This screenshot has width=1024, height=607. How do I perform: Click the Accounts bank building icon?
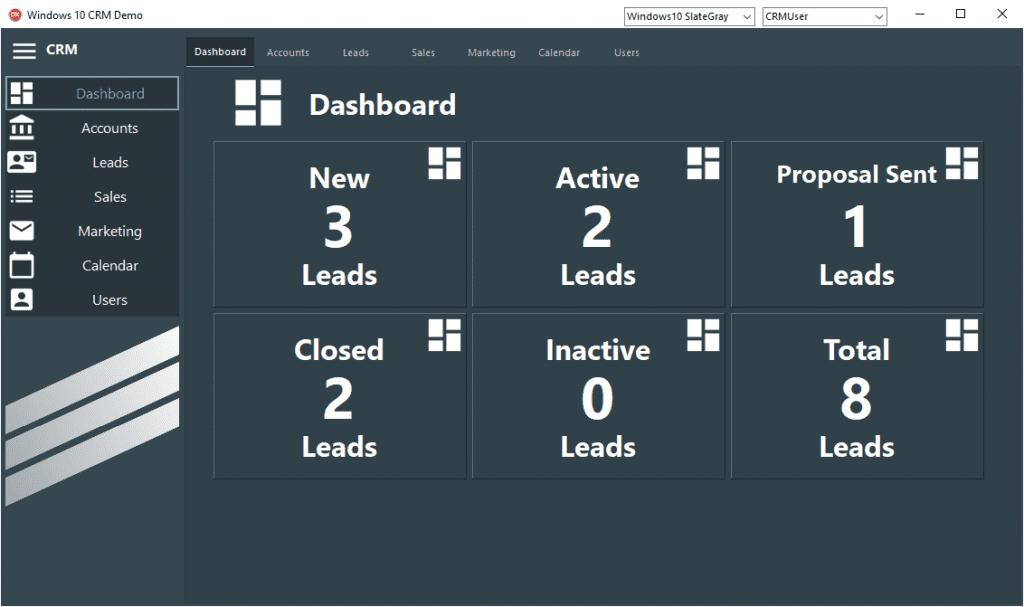tap(22, 127)
